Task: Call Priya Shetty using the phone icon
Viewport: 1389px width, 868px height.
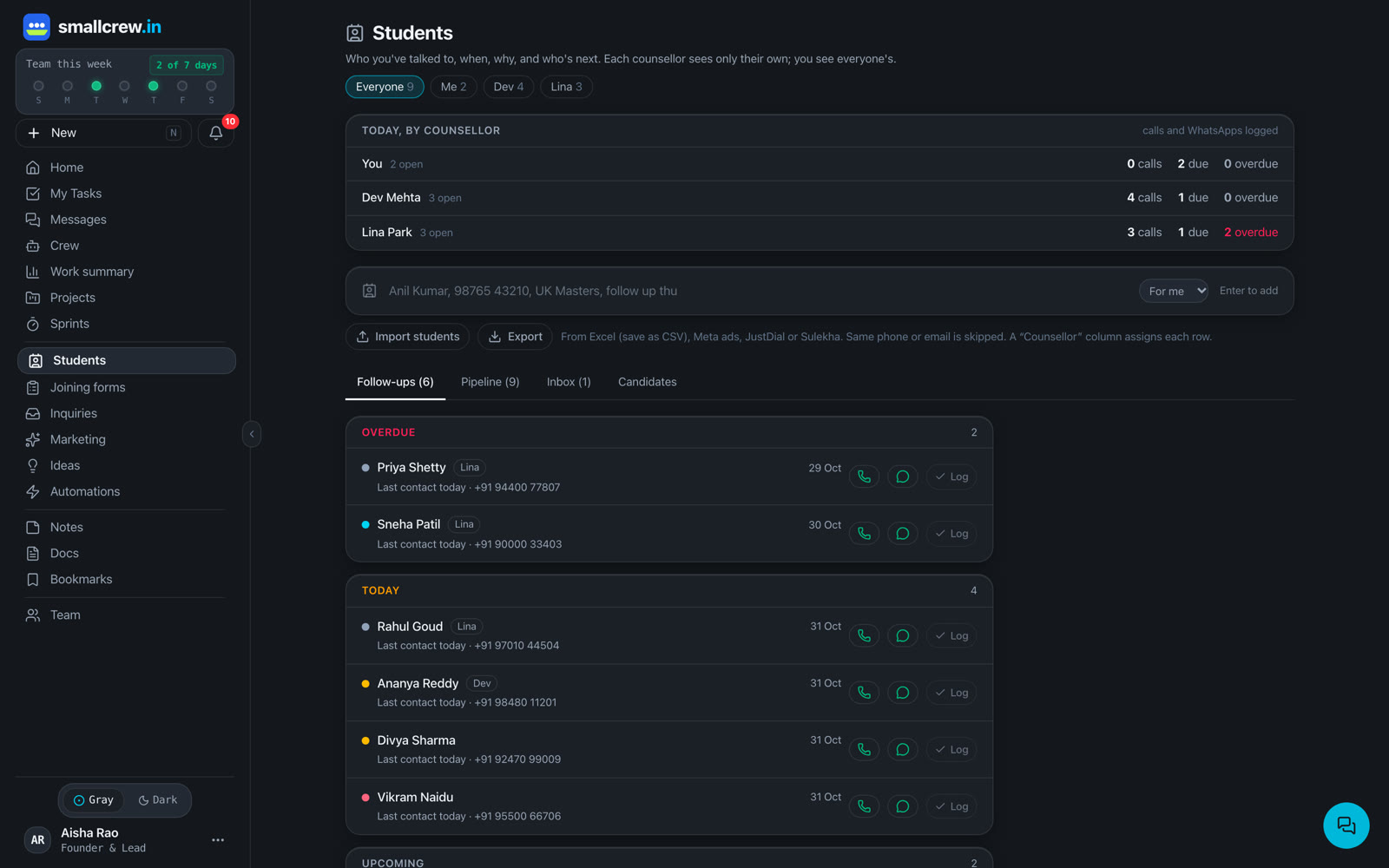Action: (x=864, y=477)
